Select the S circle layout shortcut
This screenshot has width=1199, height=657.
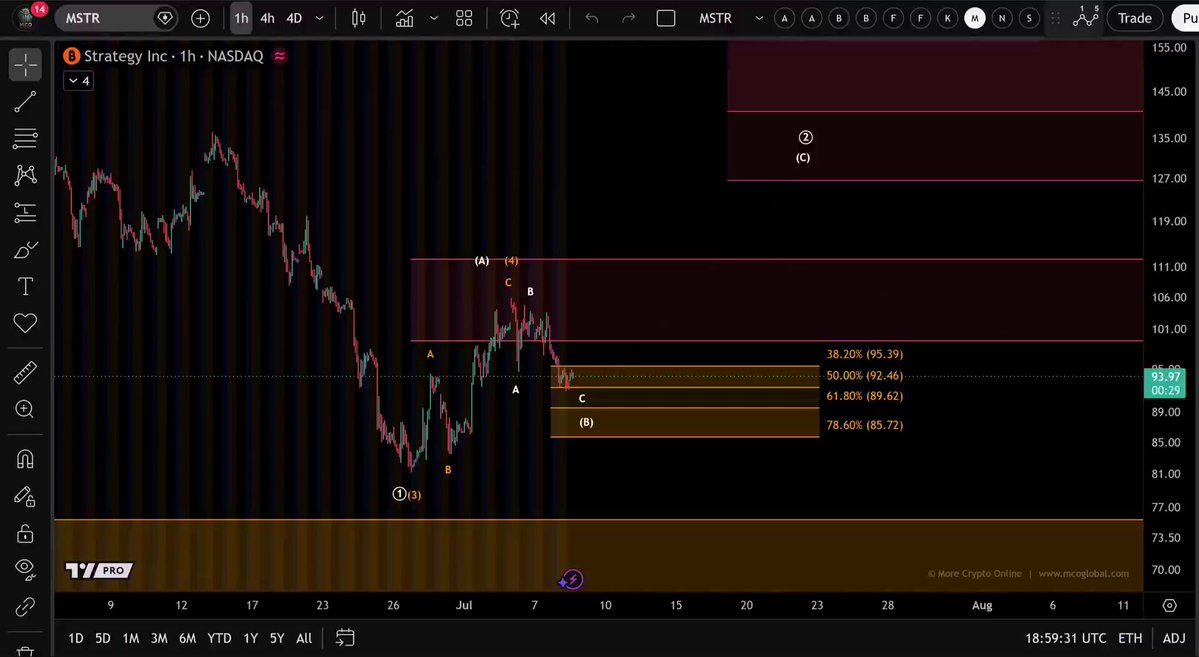[1029, 18]
